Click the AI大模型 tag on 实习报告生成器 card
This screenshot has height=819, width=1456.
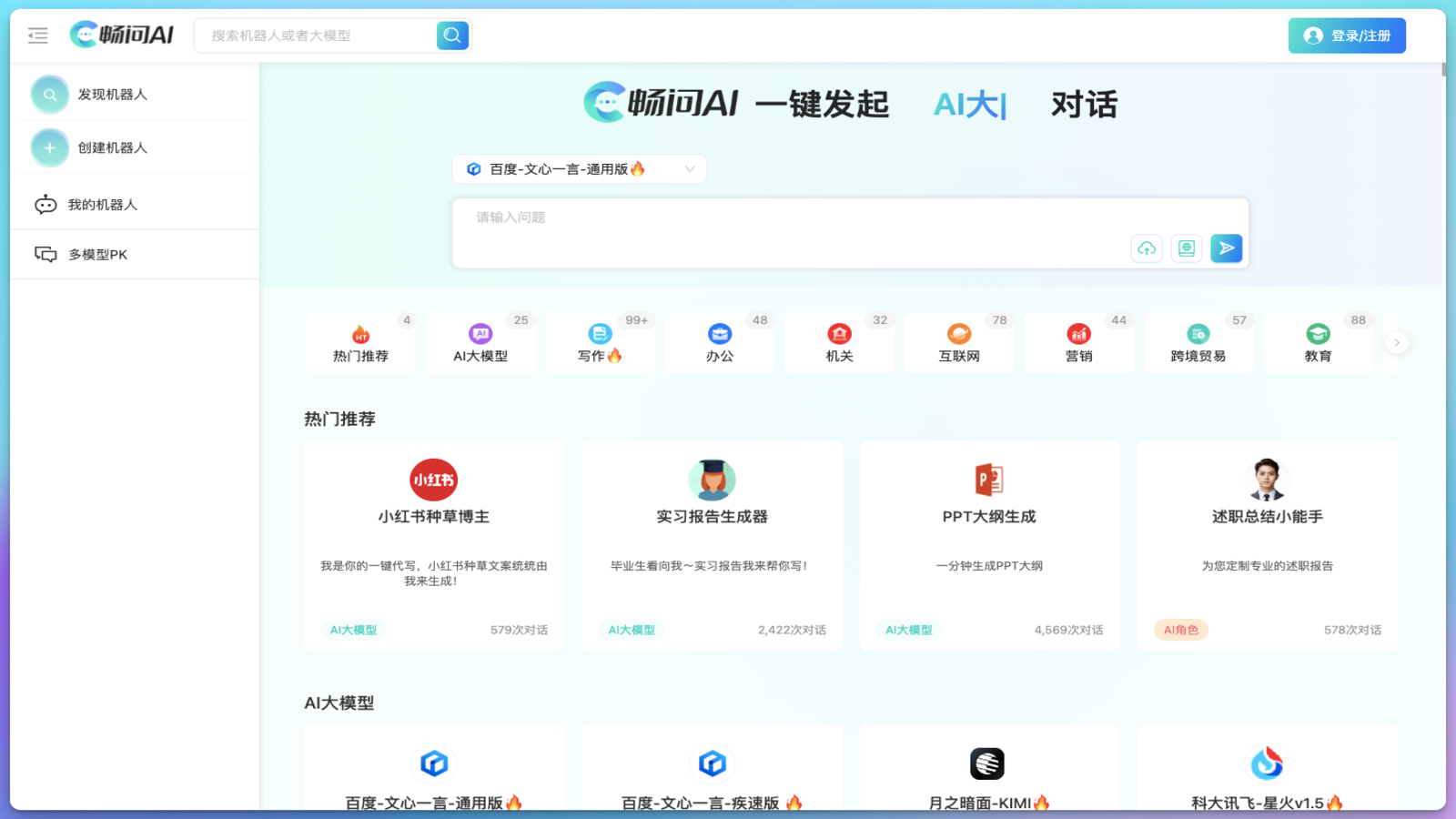point(632,630)
